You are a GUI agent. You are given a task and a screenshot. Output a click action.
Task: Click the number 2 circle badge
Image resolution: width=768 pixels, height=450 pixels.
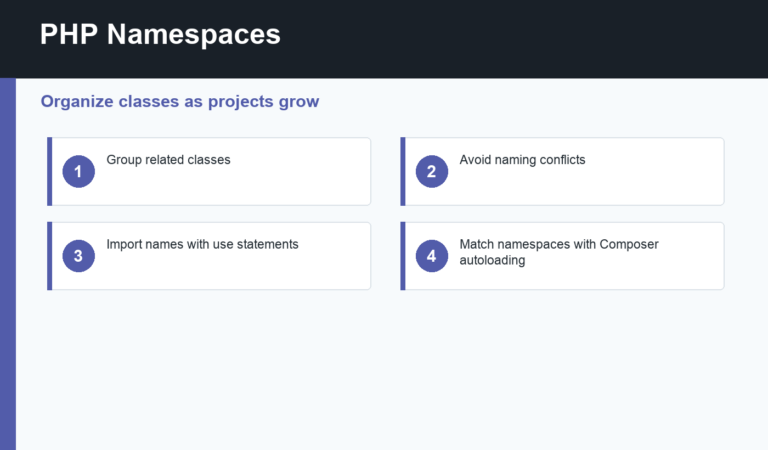tap(432, 171)
